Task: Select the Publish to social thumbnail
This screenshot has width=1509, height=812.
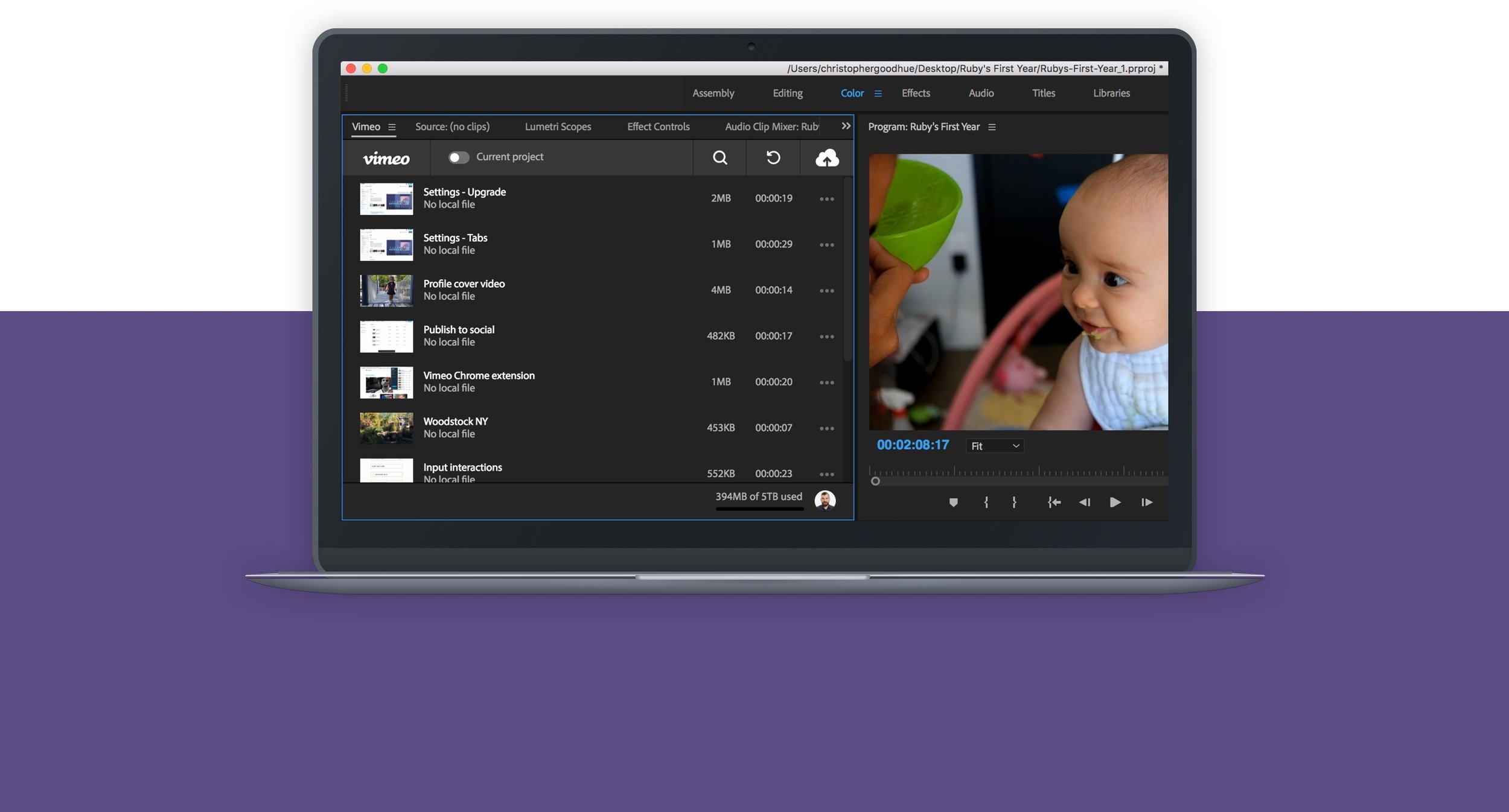Action: [386, 336]
